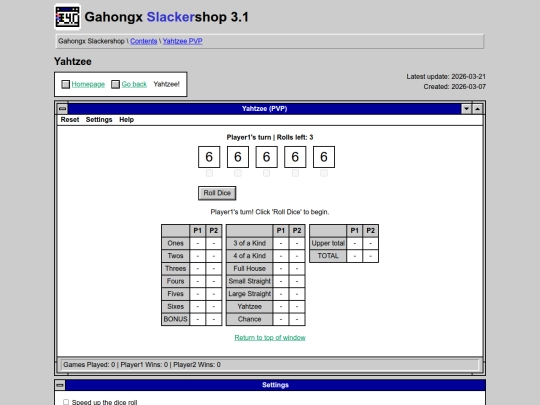Screen dimensions: 540x405
Task: Click the Twos row label in scorecard
Action: tap(176, 256)
